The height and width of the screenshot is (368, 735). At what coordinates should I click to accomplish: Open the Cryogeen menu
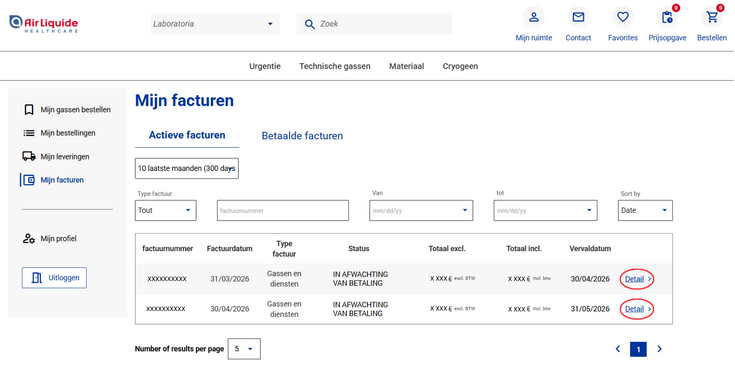point(460,66)
